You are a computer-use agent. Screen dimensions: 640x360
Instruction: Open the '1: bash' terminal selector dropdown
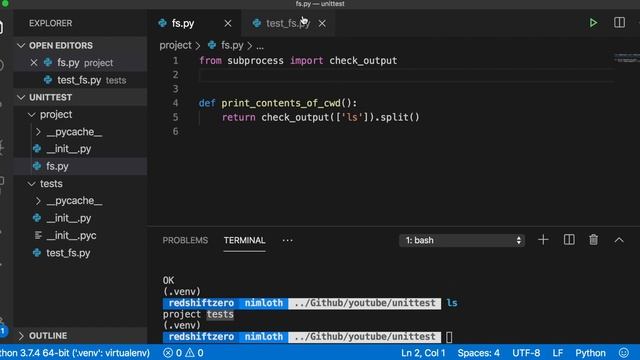pos(461,240)
